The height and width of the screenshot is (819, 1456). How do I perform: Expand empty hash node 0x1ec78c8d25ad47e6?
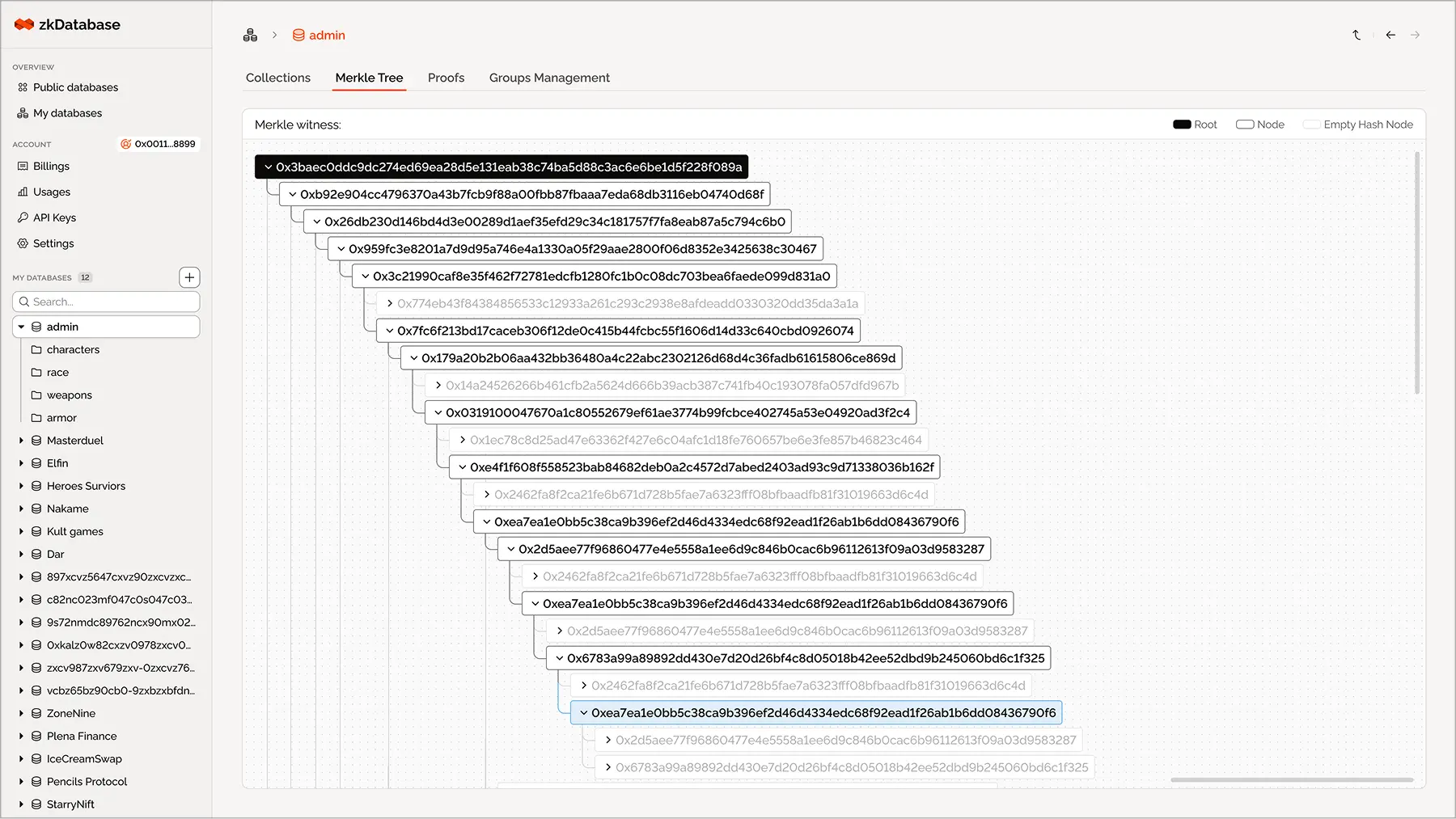pos(463,440)
